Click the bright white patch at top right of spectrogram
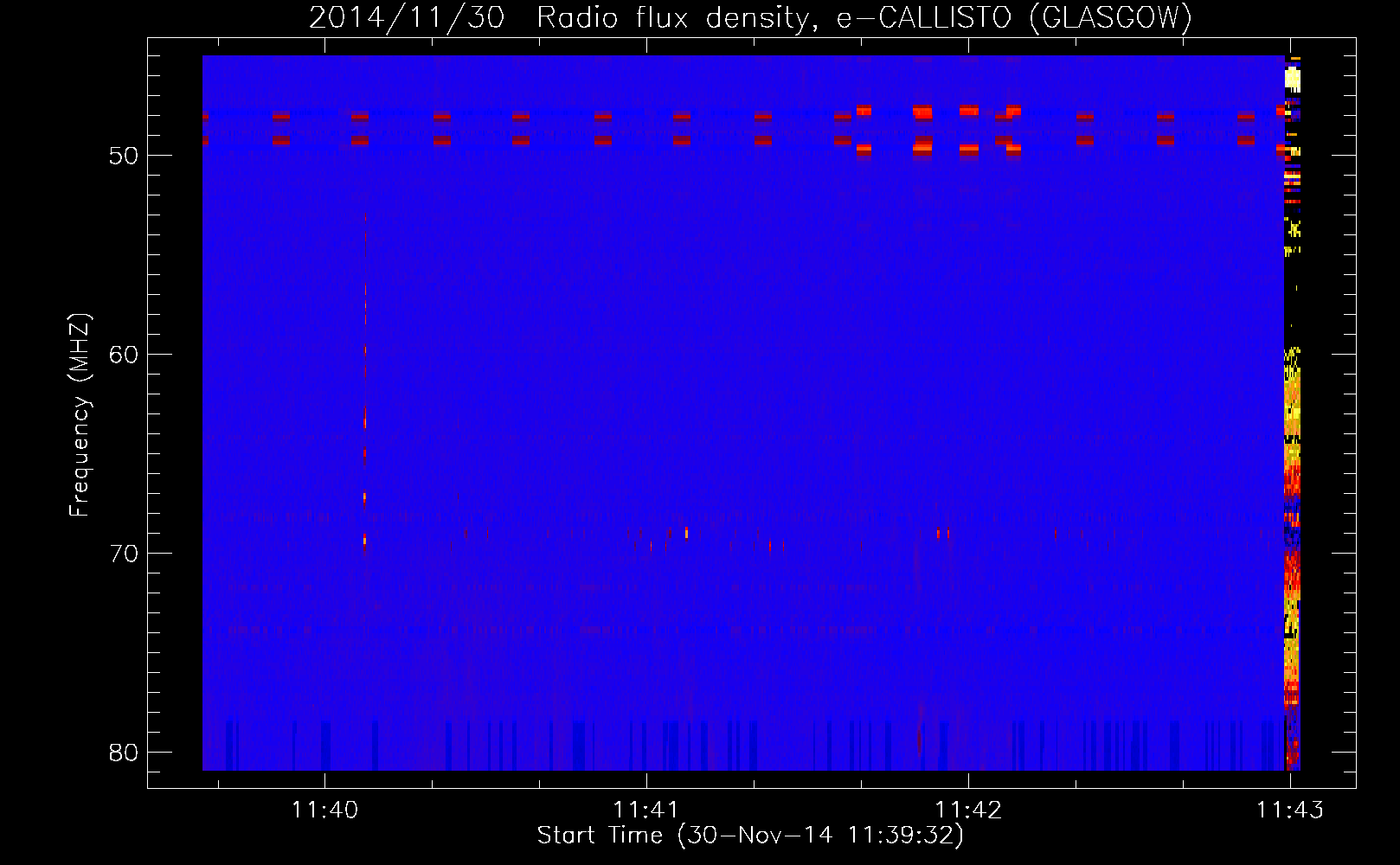Screen dimensions: 1400x865 [1293, 80]
